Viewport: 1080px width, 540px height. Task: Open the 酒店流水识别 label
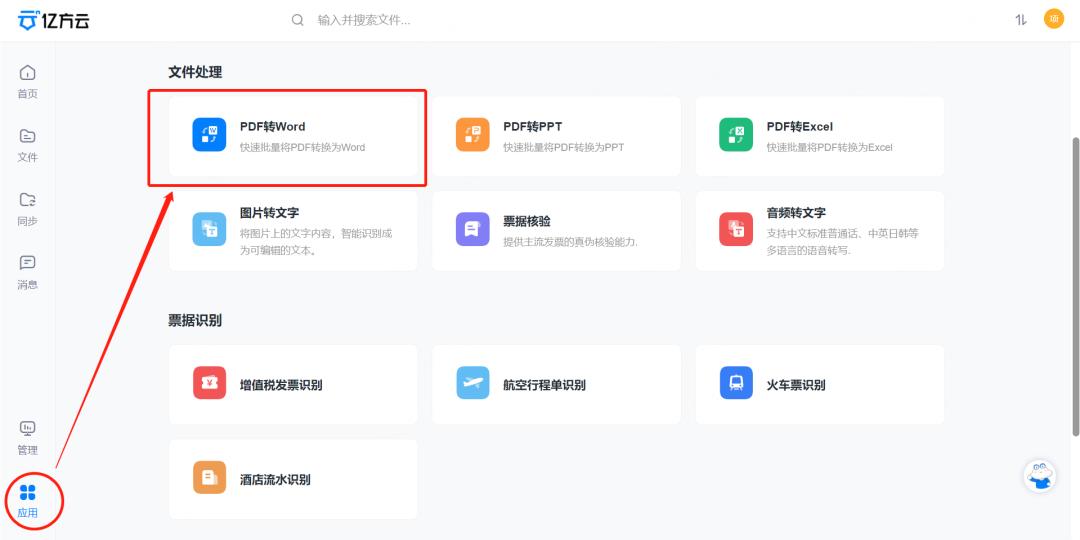[x=275, y=479]
